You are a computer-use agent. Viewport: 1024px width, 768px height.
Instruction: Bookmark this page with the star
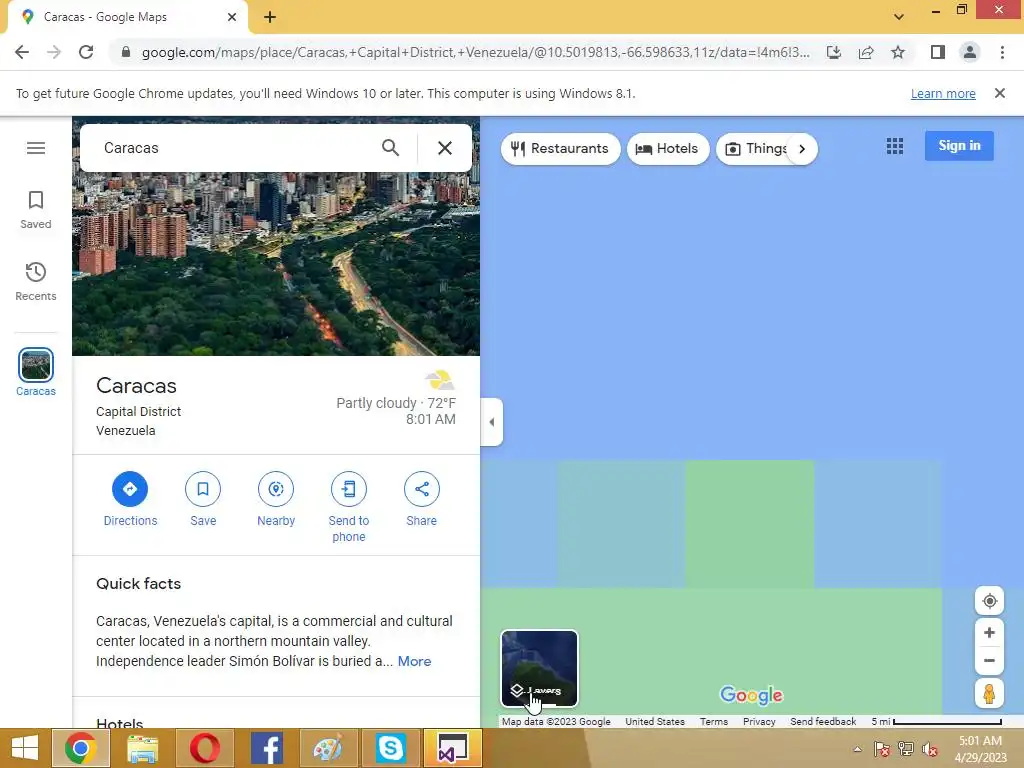898,52
